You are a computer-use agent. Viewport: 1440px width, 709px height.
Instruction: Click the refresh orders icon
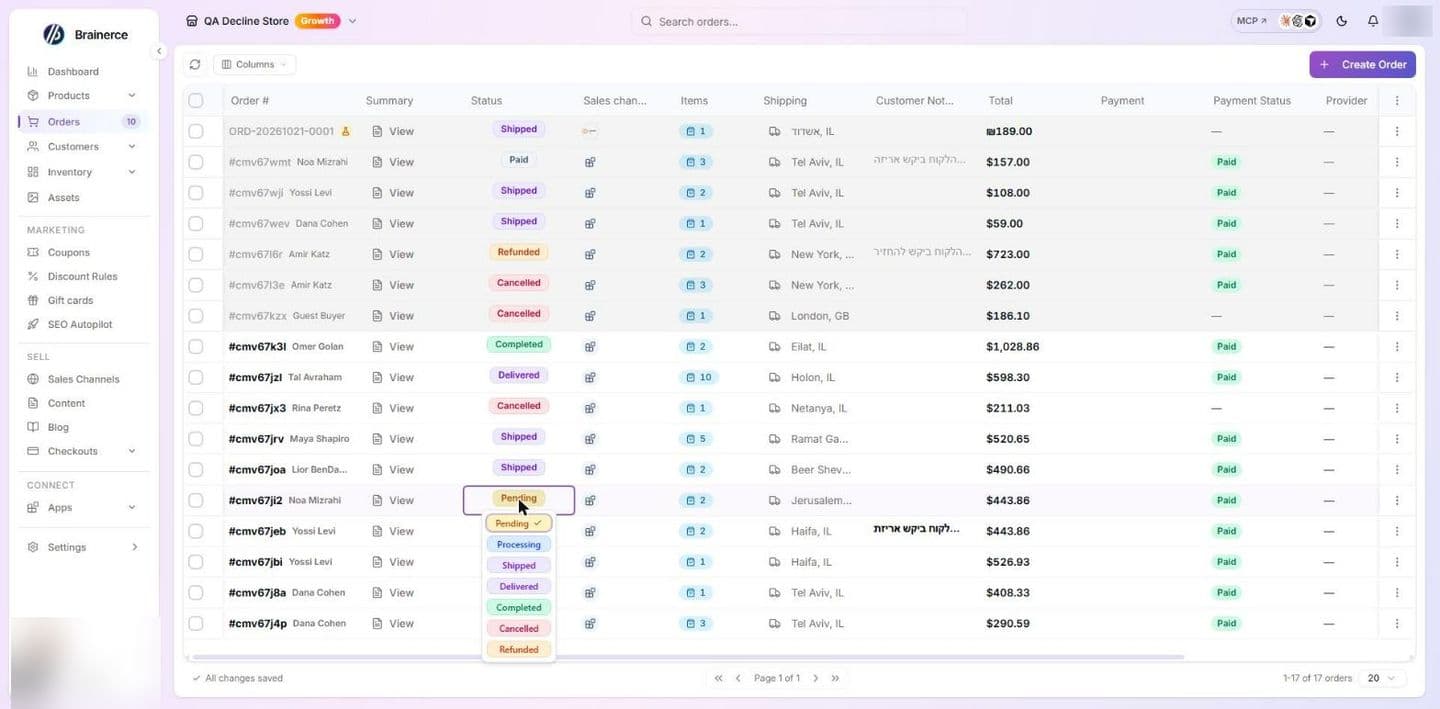coord(194,64)
